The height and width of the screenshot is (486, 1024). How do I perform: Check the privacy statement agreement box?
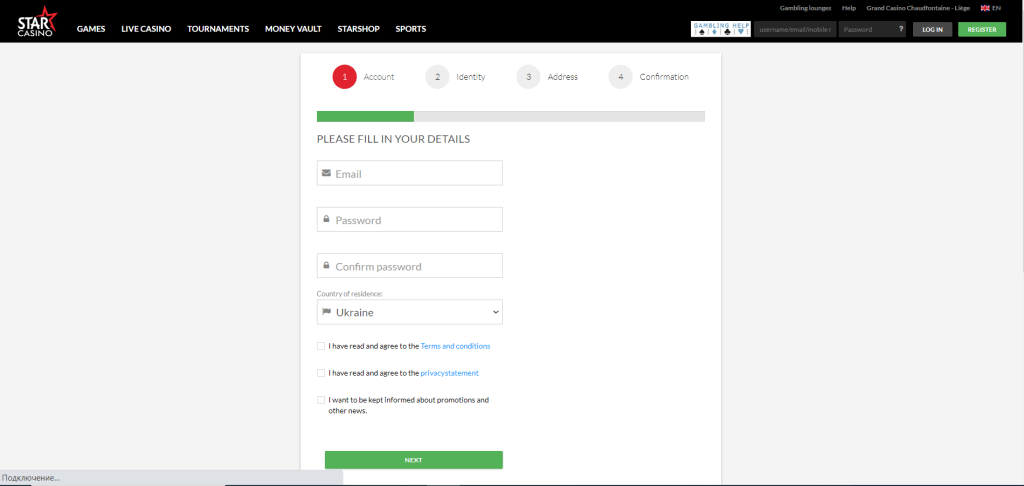(x=321, y=373)
